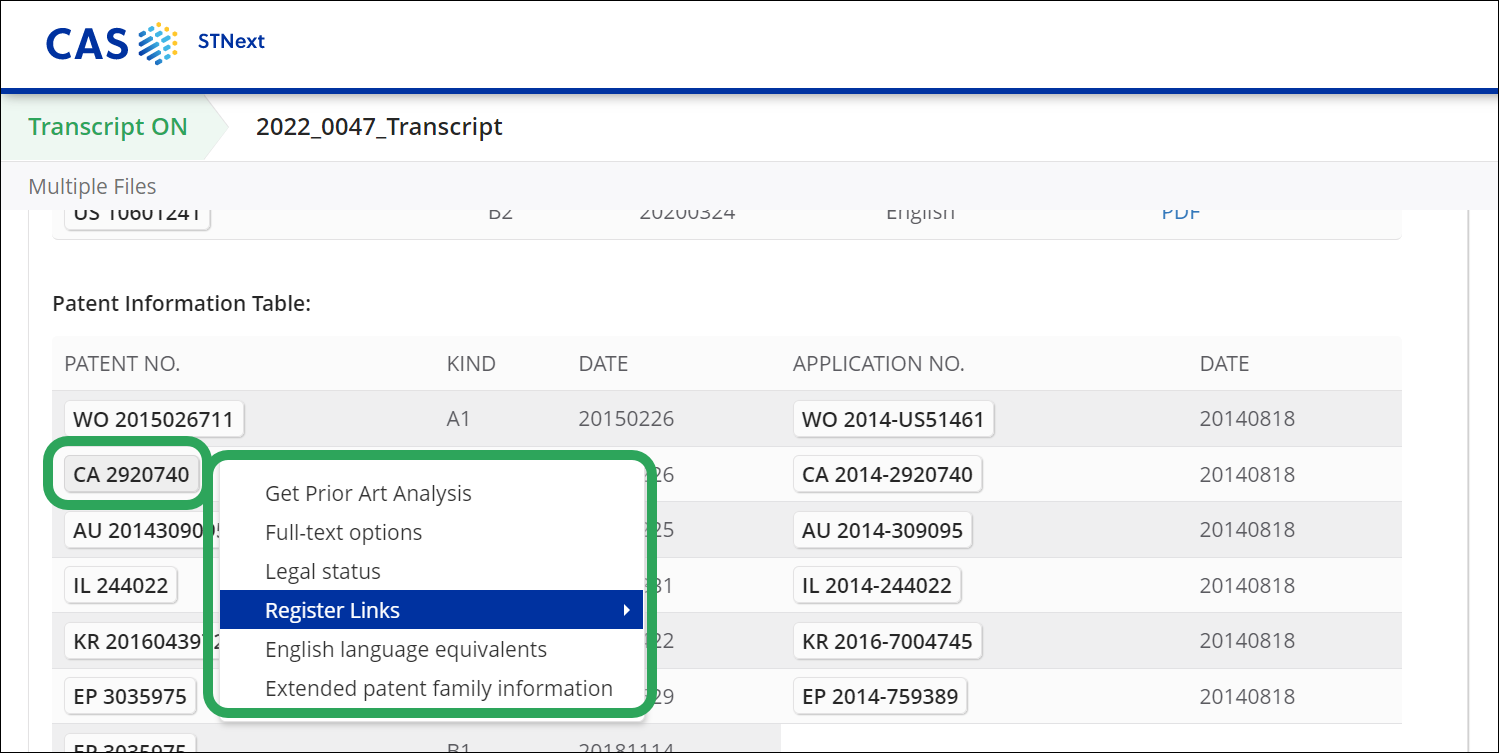Click patent number EP 3035975
Viewport: 1499px width, 753px height.
130,697
